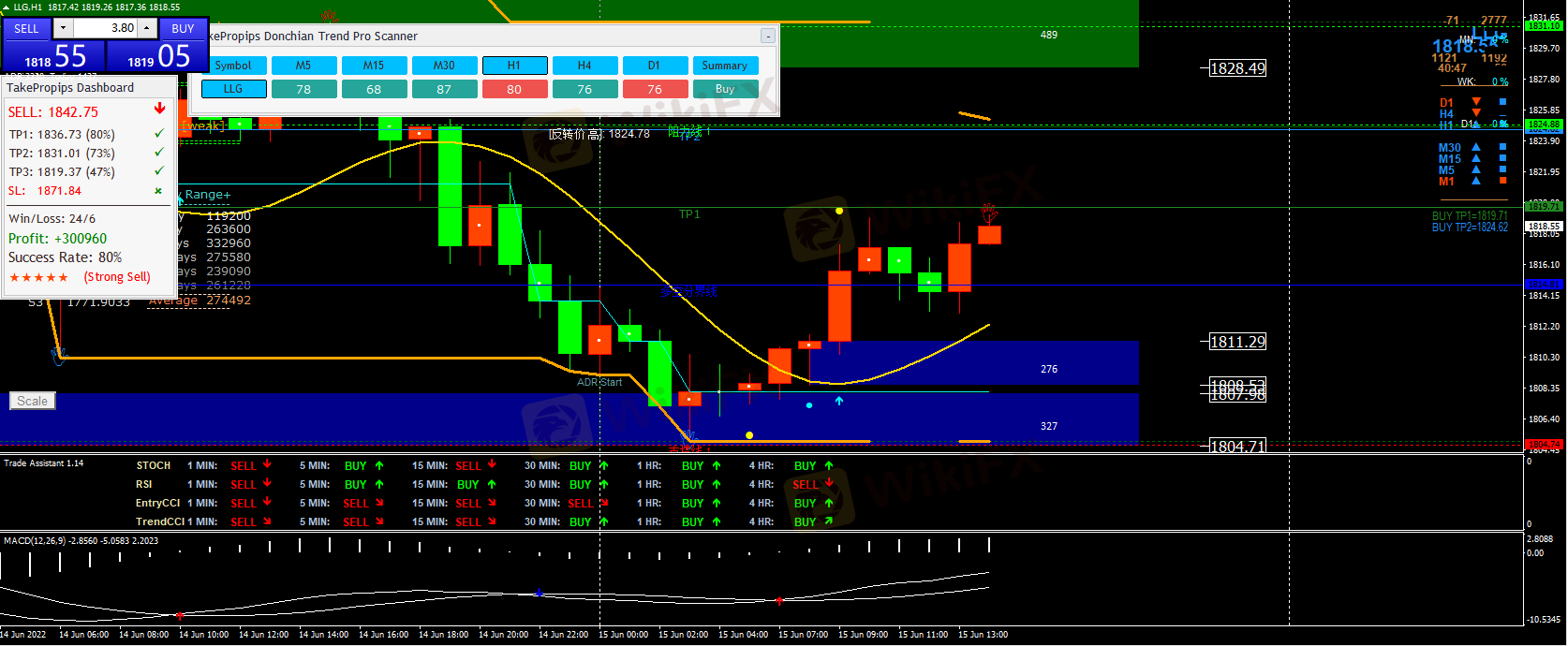This screenshot has height=646, width=1568.
Task: Select the M15 timeframe tab in scanner
Action: (374, 66)
